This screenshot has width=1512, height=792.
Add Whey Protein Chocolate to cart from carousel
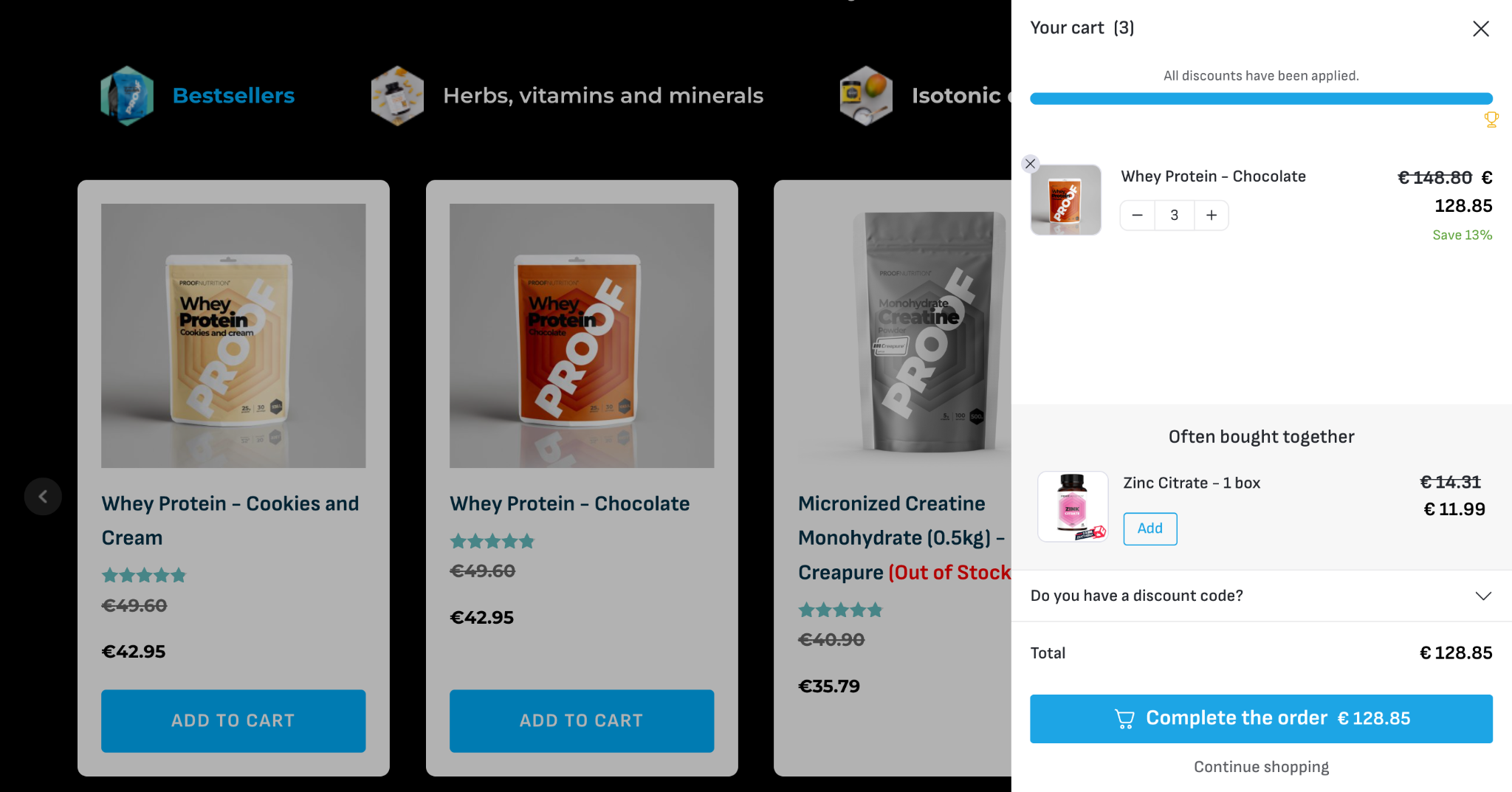[582, 721]
